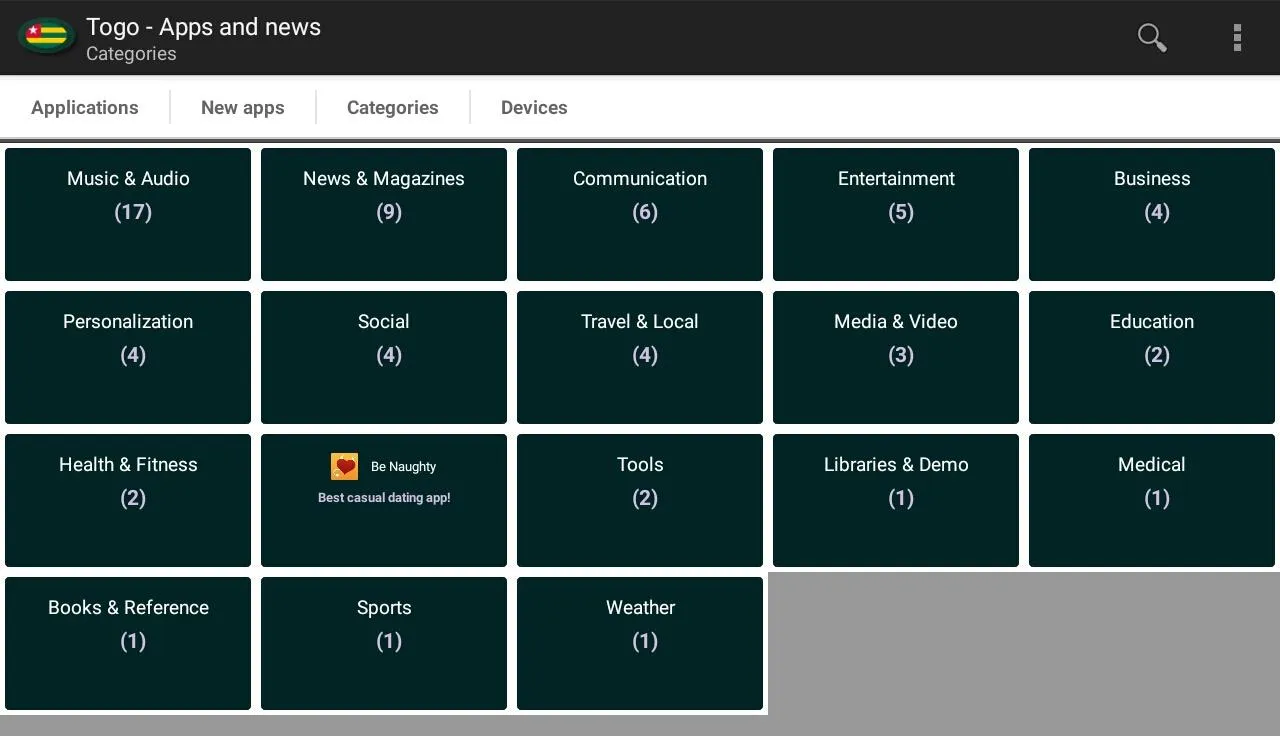This screenshot has width=1280, height=736.
Task: Open the Health & Fitness category
Action: (128, 500)
